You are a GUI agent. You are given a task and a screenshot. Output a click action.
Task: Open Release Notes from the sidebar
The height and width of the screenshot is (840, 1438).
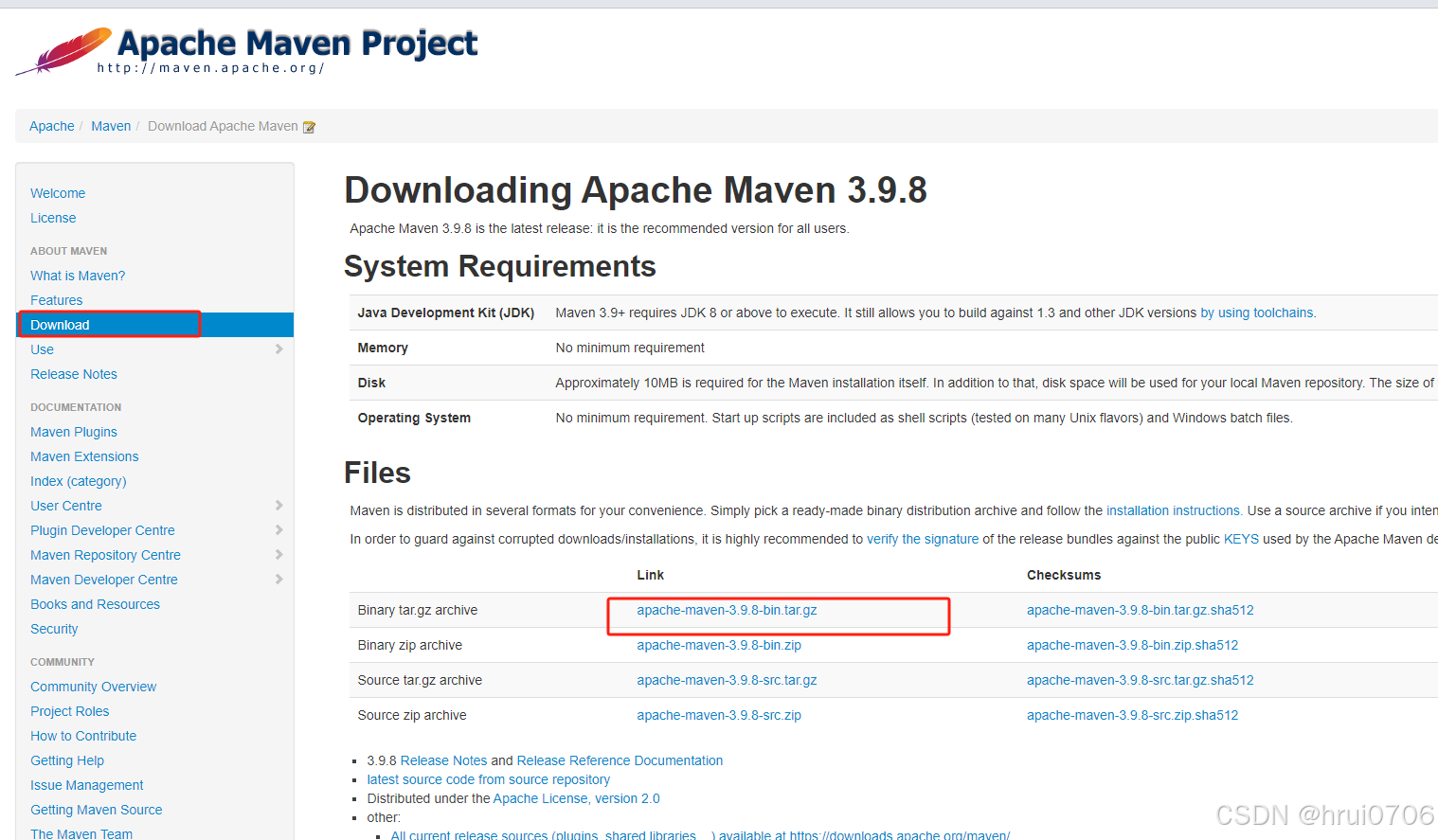click(x=73, y=373)
